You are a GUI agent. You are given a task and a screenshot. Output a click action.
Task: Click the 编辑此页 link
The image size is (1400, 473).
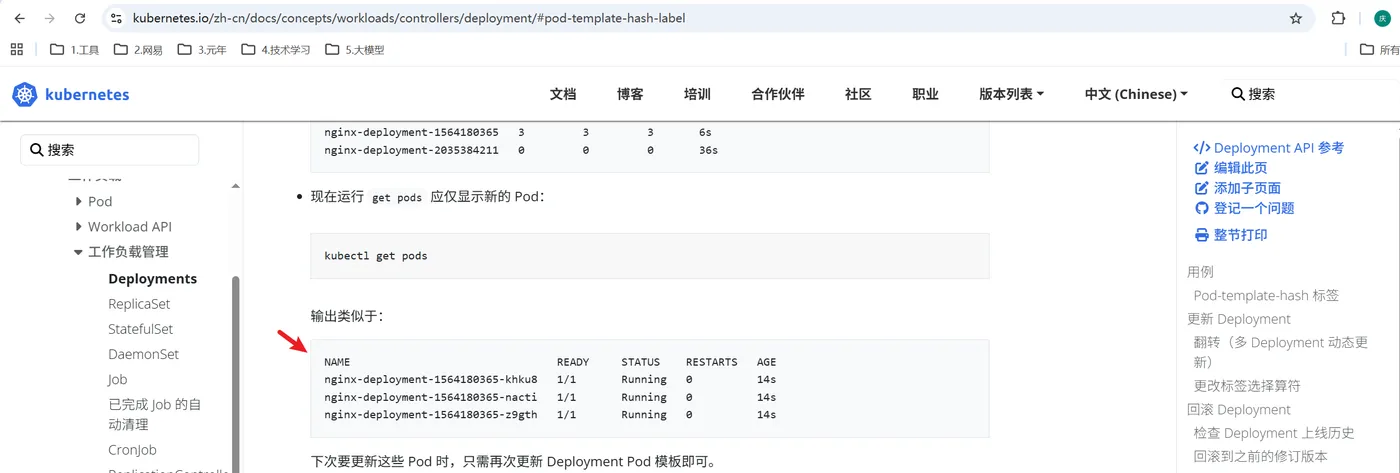tap(1231, 168)
